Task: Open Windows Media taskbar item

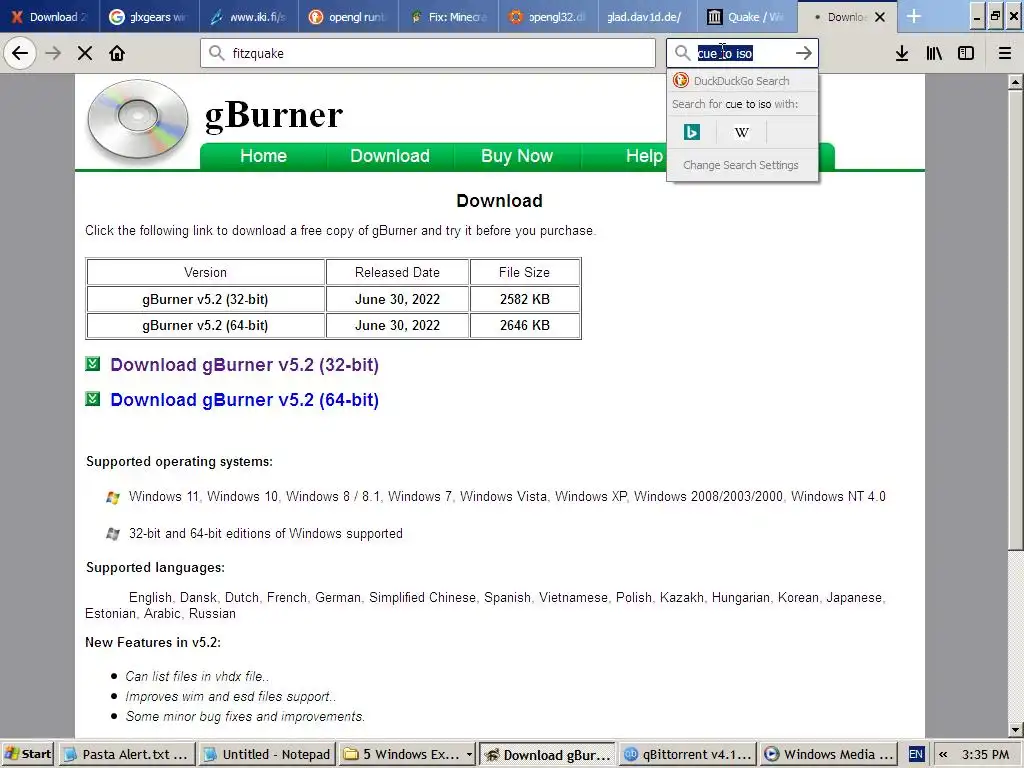Action: tap(829, 754)
